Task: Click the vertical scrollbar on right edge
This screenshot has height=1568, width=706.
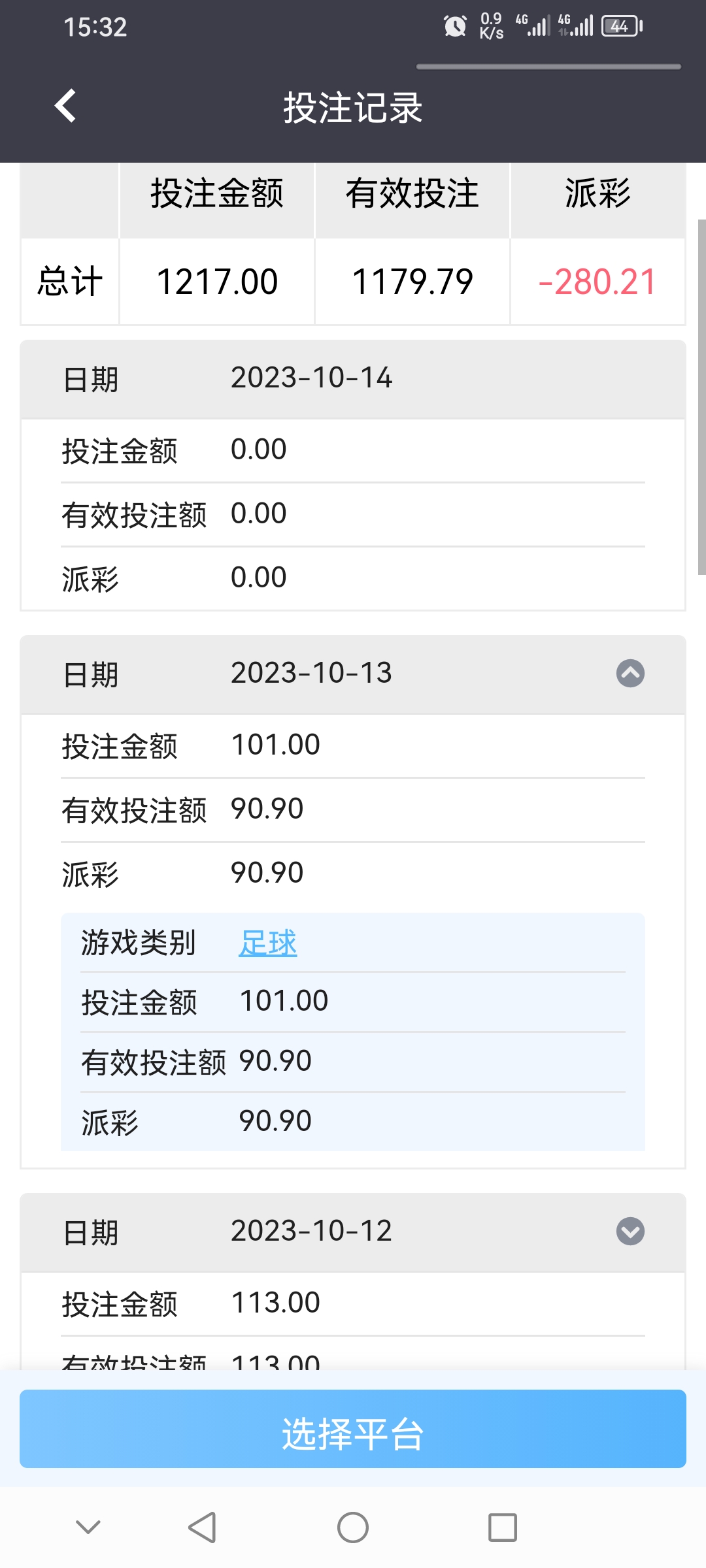Action: click(701, 397)
